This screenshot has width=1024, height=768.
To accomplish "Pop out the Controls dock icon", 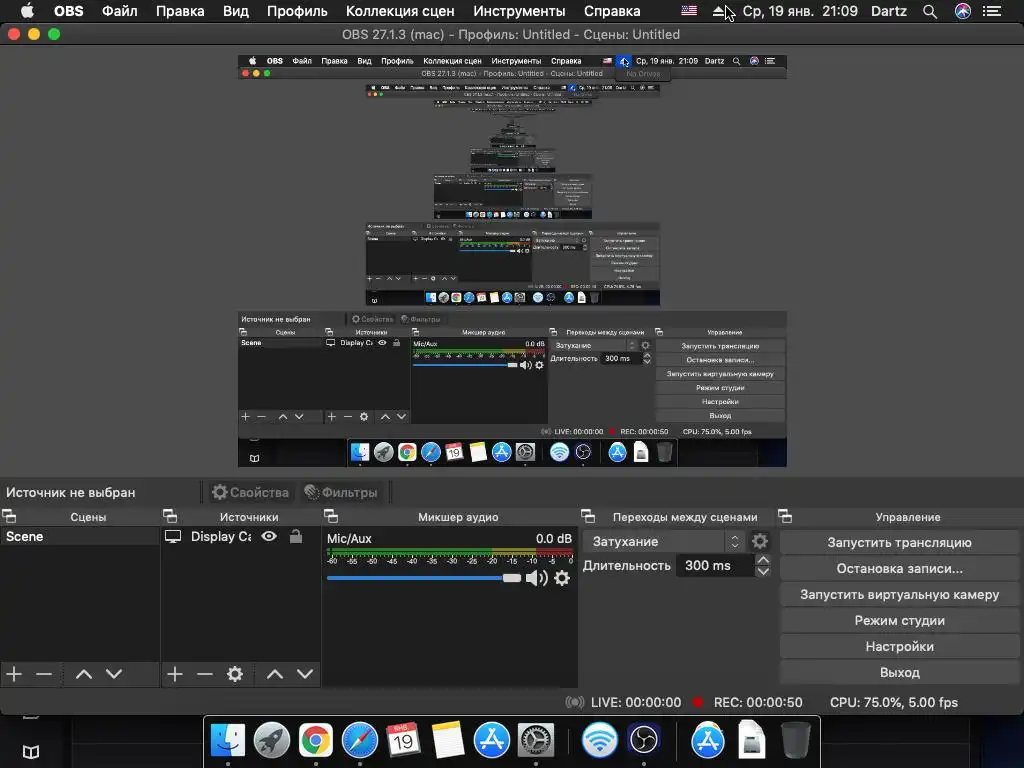I will tap(785, 517).
